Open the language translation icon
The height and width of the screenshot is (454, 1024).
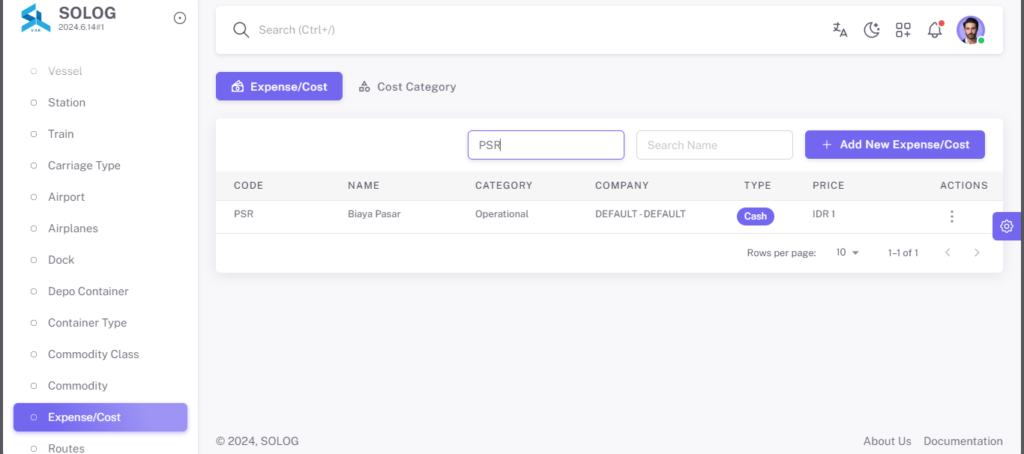tap(840, 30)
